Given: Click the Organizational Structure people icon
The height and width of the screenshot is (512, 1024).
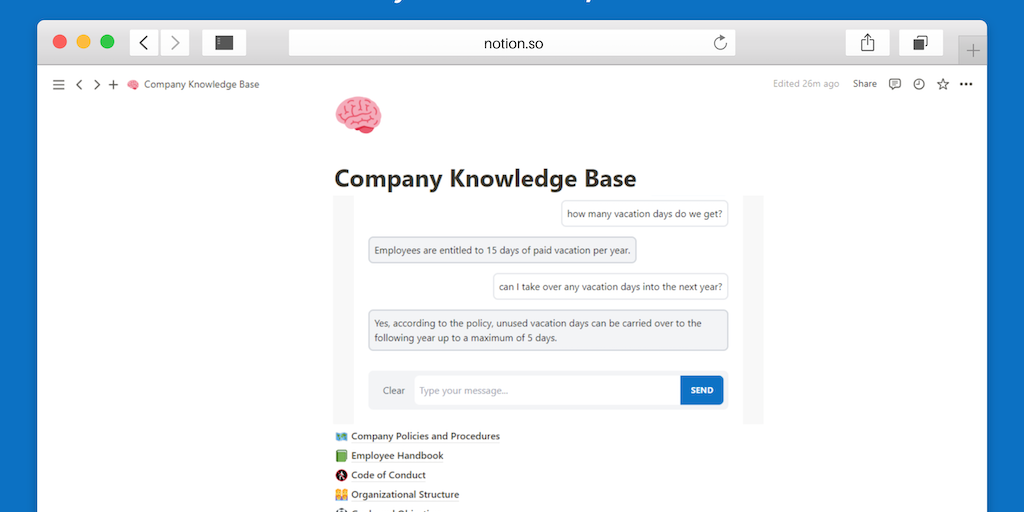Looking at the screenshot, I should click(x=341, y=495).
